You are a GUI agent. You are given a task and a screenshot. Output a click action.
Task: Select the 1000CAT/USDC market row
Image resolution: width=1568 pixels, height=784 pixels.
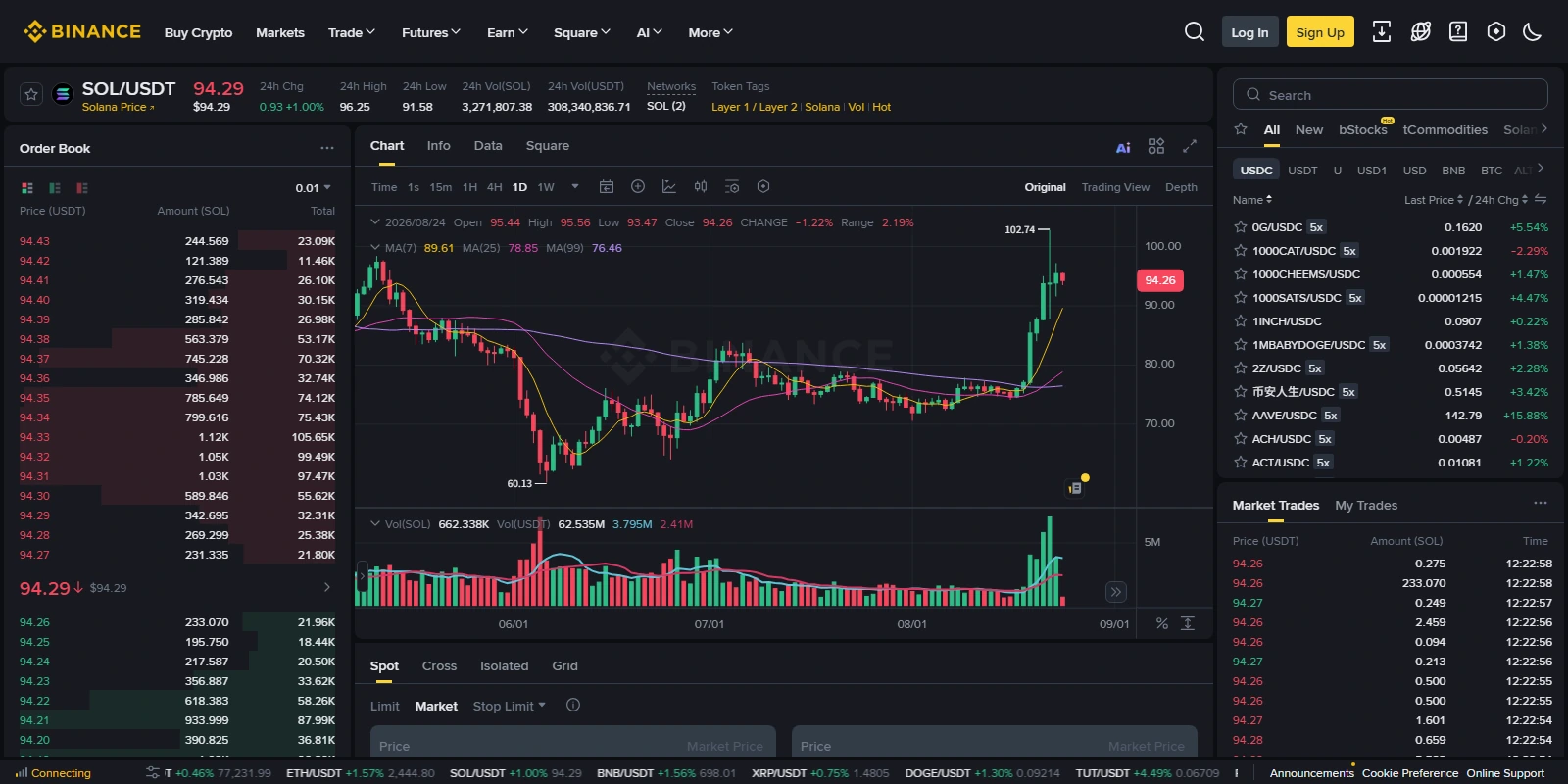[1390, 251]
